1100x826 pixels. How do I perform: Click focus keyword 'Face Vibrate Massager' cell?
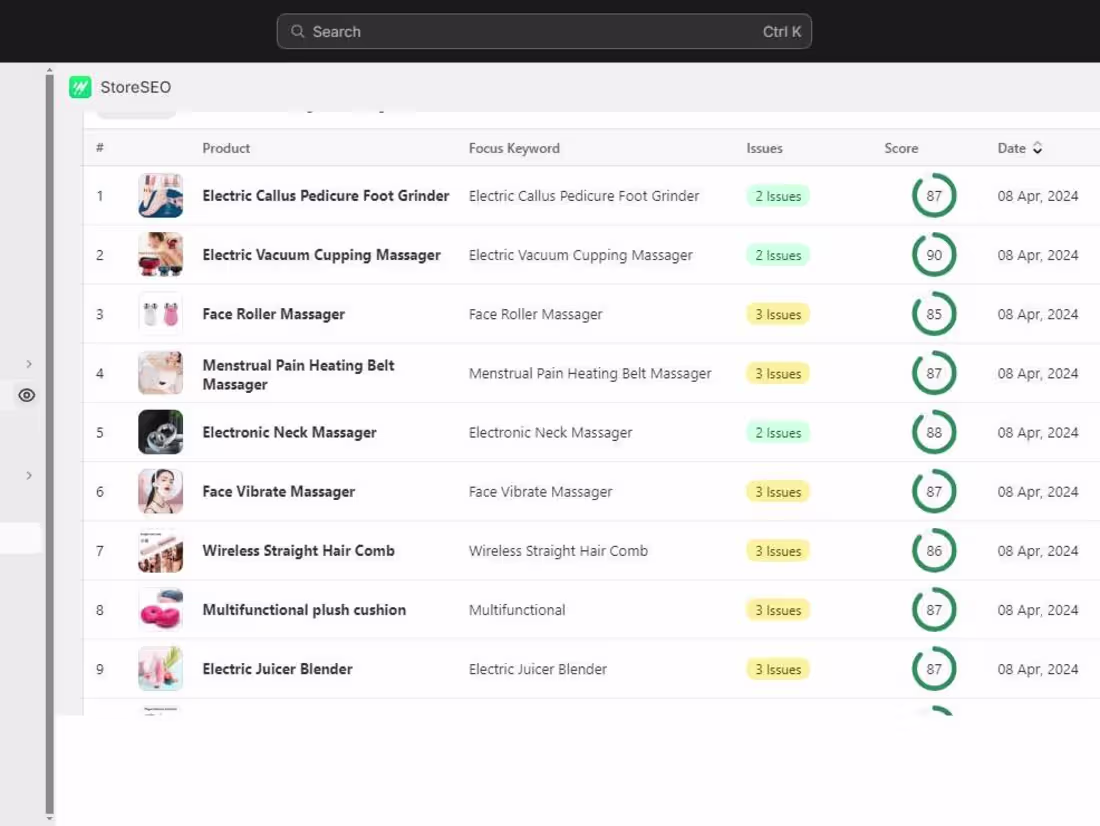tap(540, 491)
